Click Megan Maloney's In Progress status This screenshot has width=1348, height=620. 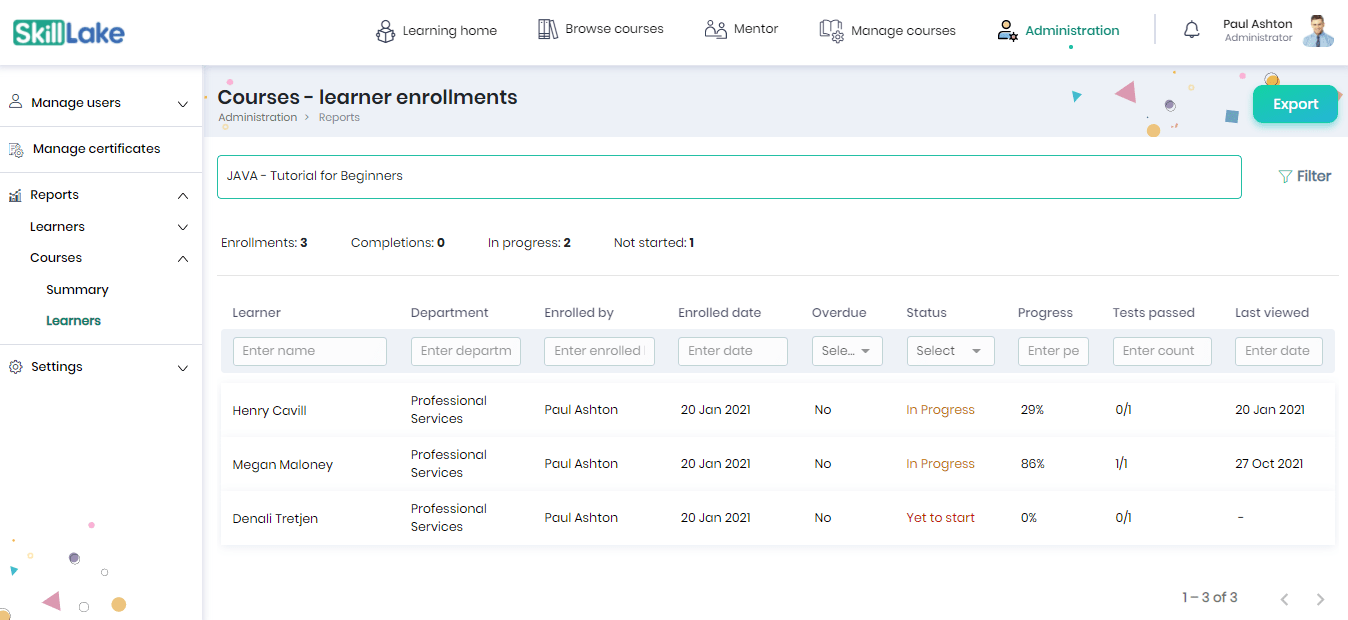coord(941,464)
